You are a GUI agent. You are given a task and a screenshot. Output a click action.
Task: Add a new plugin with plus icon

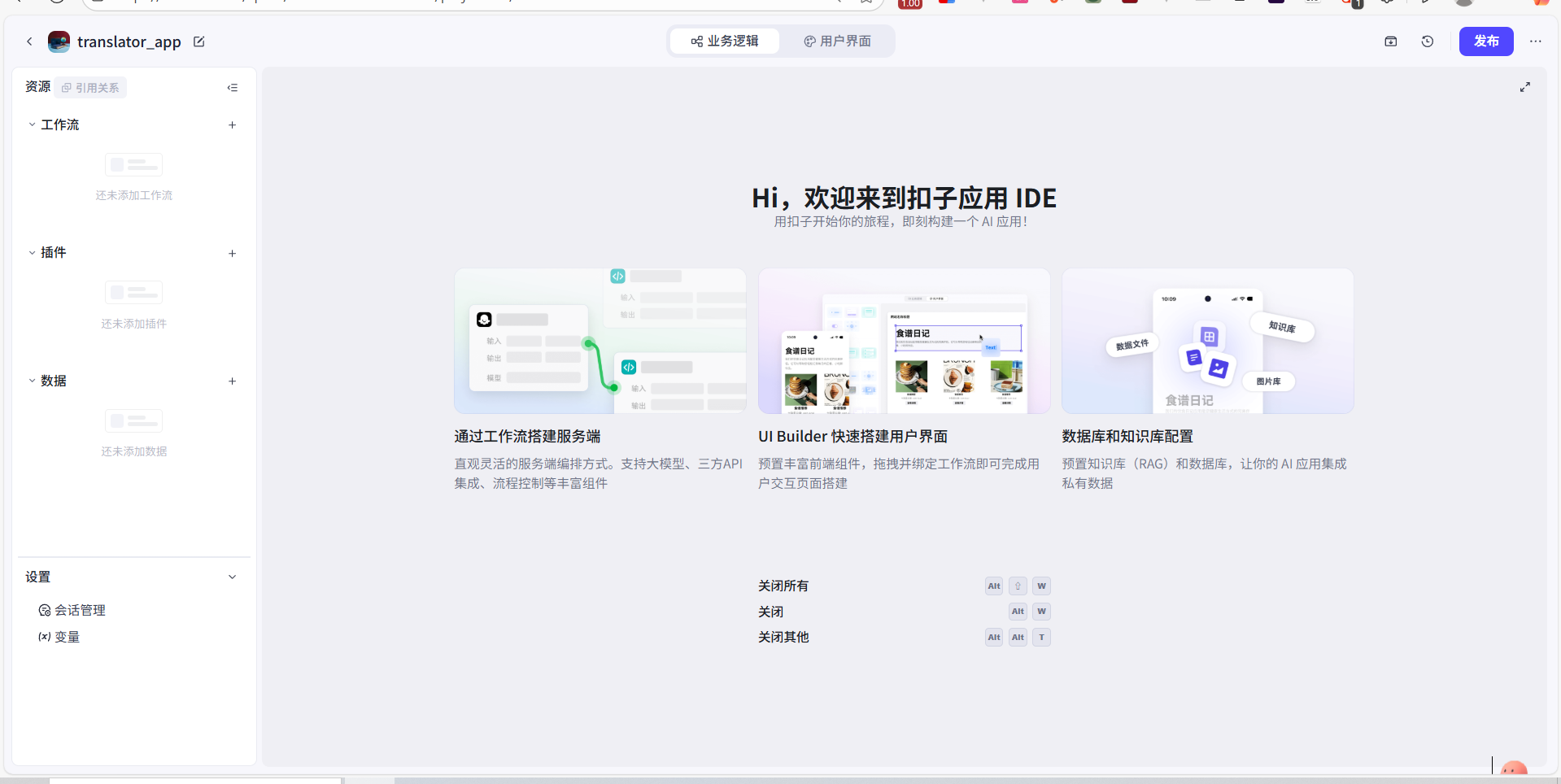(233, 254)
